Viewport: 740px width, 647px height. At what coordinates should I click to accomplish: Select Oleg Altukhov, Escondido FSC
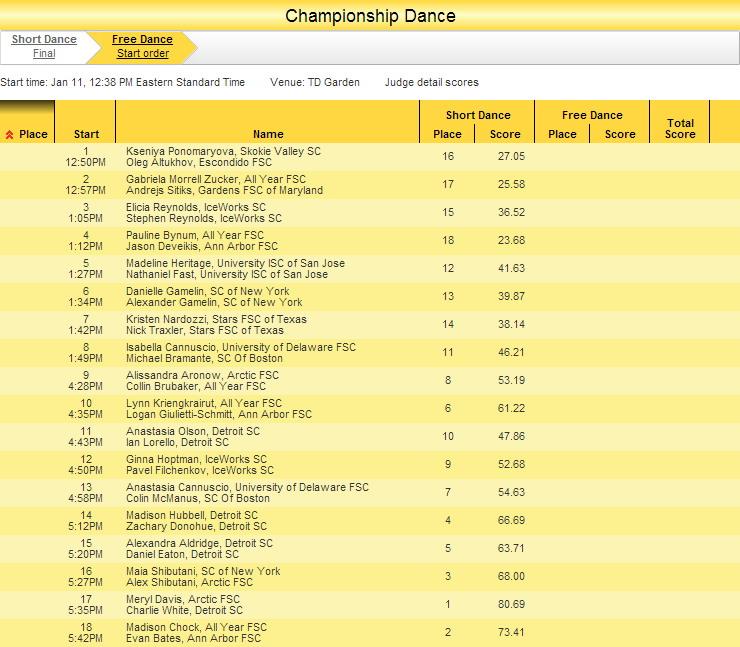coord(199,162)
